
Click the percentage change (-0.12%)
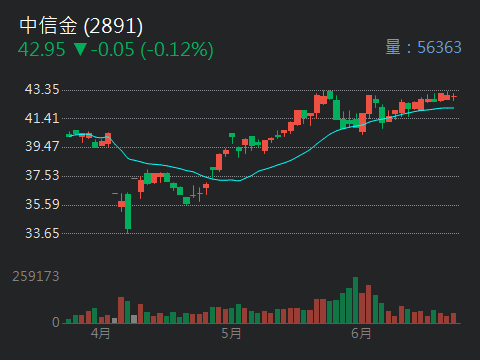click(177, 50)
